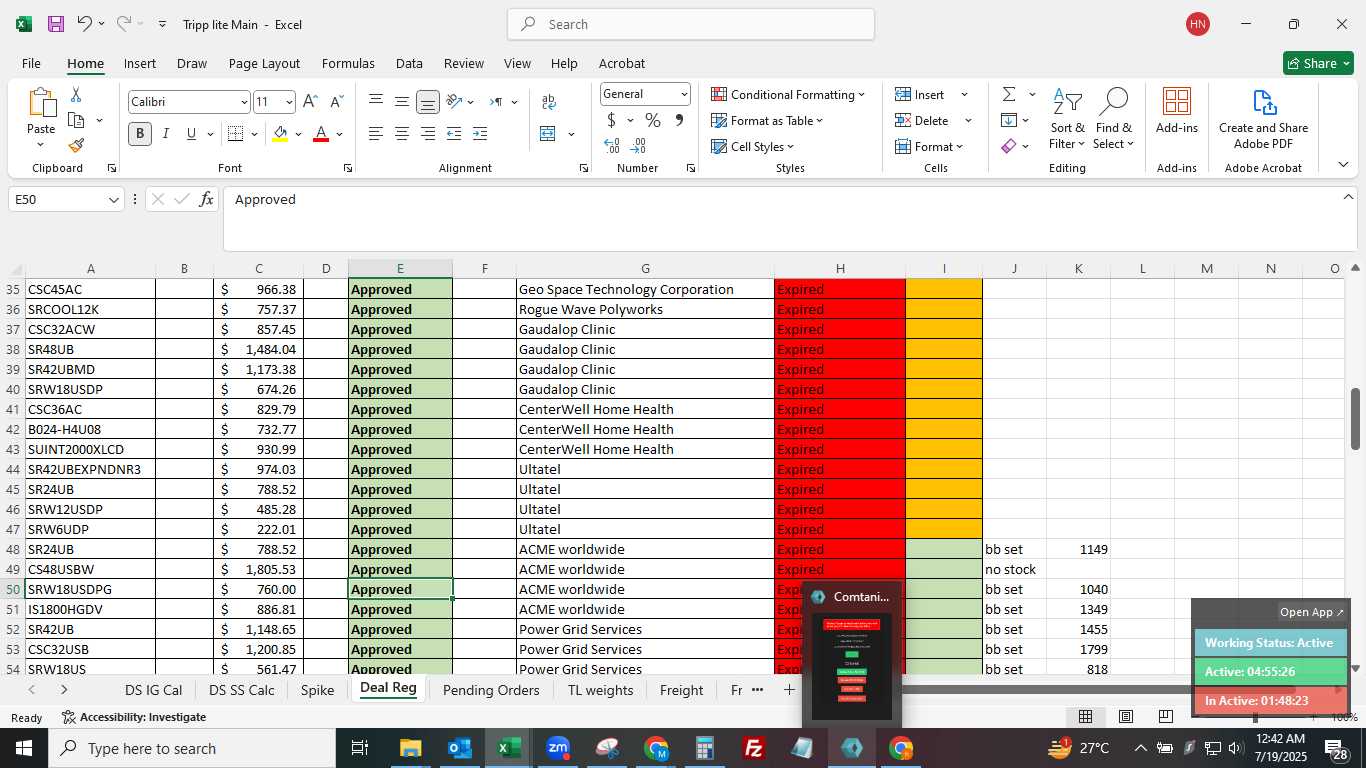Toggle Align Right for the cell
1366x768 pixels.
click(427, 133)
